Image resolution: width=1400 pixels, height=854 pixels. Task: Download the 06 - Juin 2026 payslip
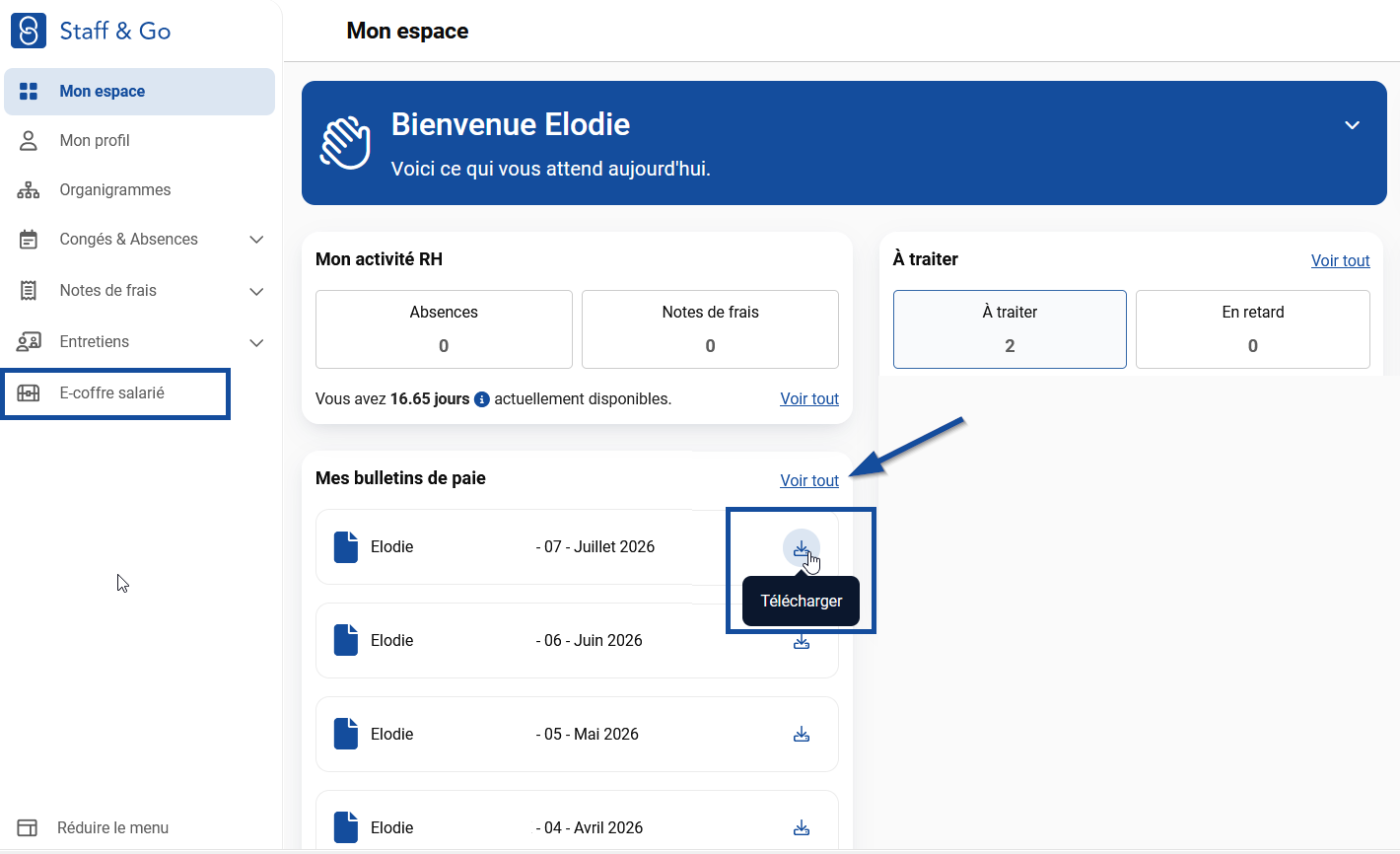802,642
